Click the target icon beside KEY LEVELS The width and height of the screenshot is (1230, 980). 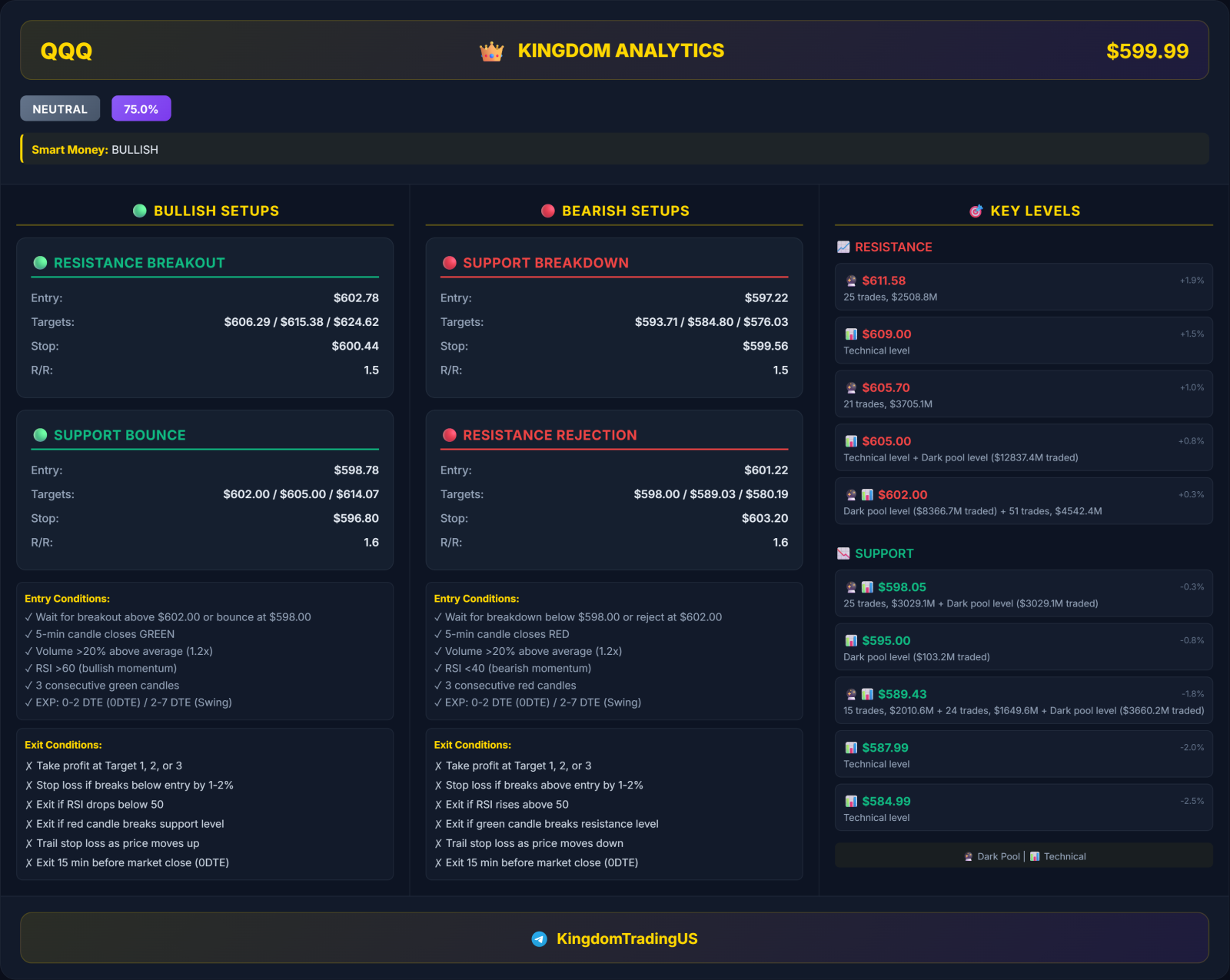976,211
